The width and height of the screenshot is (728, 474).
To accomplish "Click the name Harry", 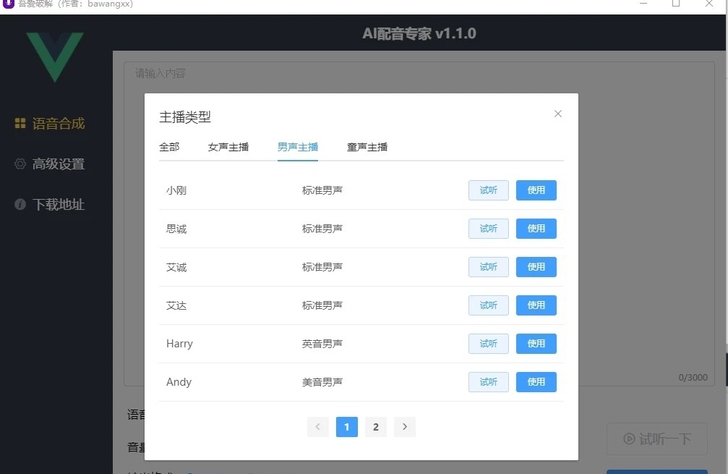I will point(179,344).
